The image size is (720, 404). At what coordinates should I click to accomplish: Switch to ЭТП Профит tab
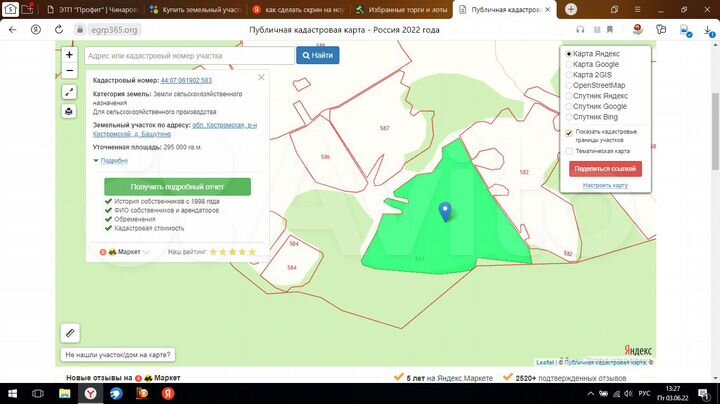click(x=93, y=10)
